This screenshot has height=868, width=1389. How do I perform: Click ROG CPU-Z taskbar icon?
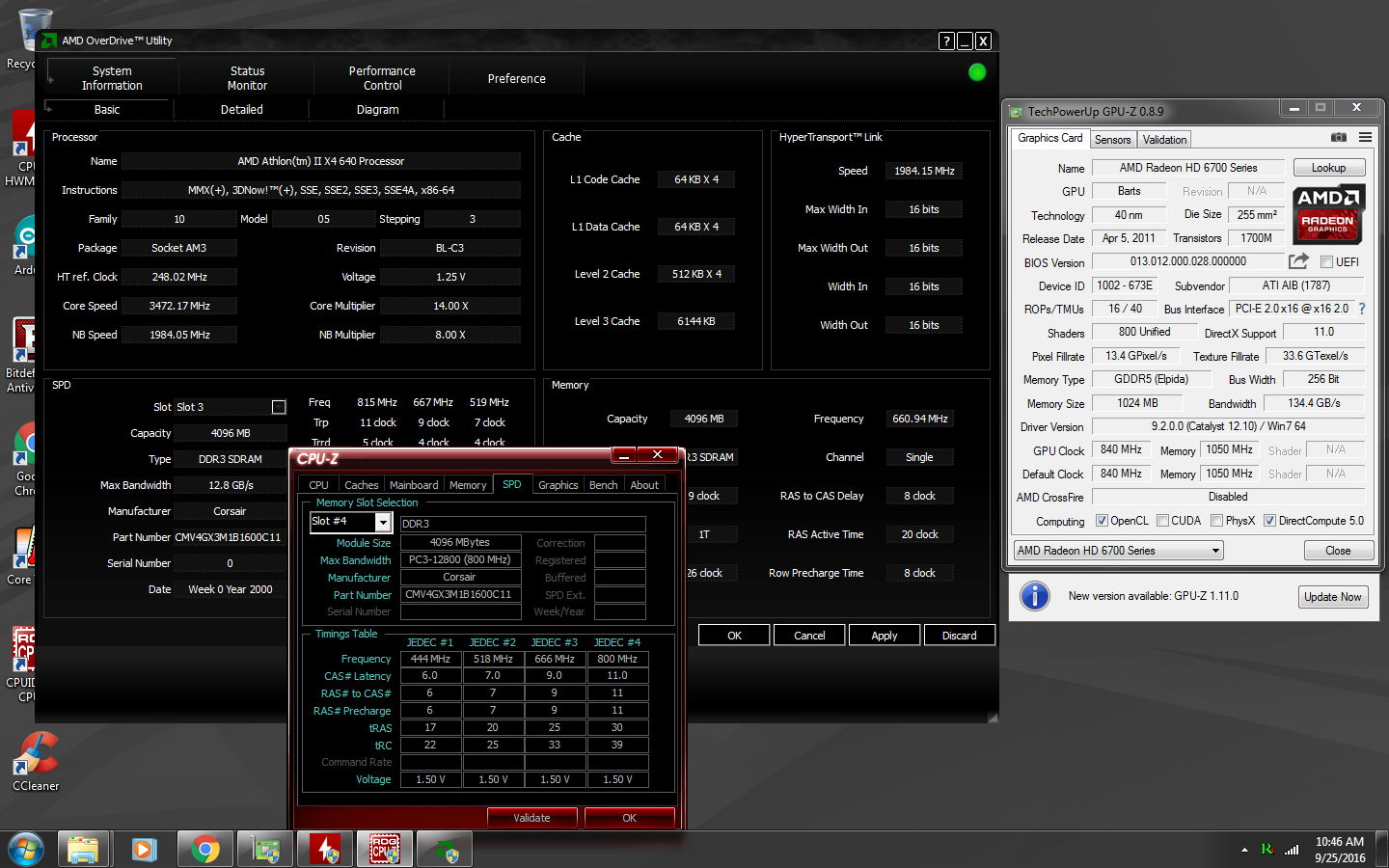385,850
